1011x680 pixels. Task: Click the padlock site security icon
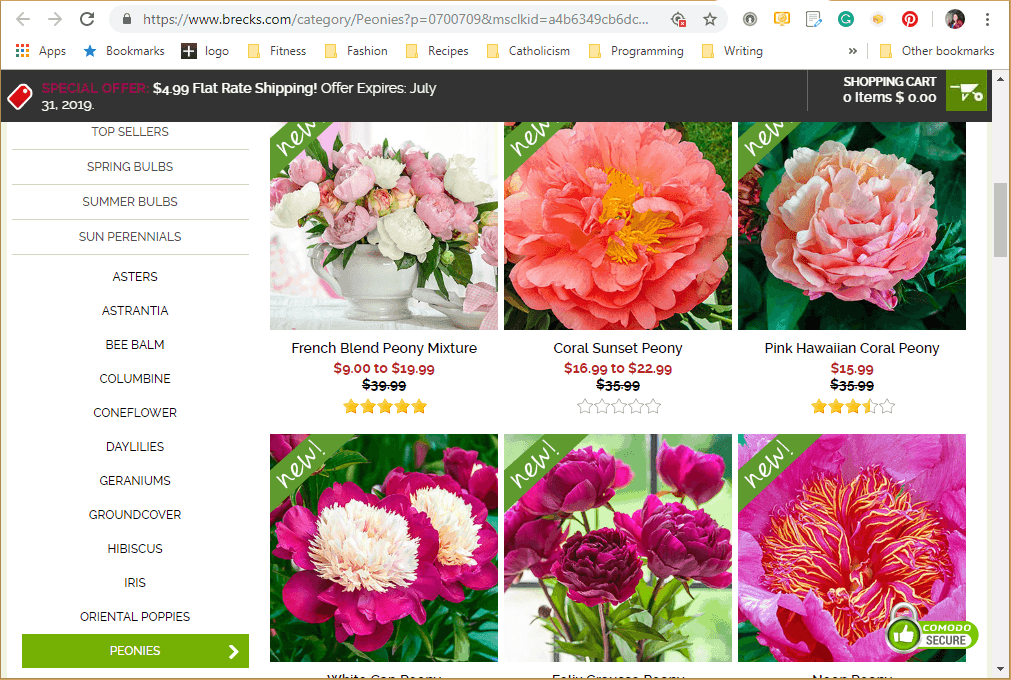[126, 18]
